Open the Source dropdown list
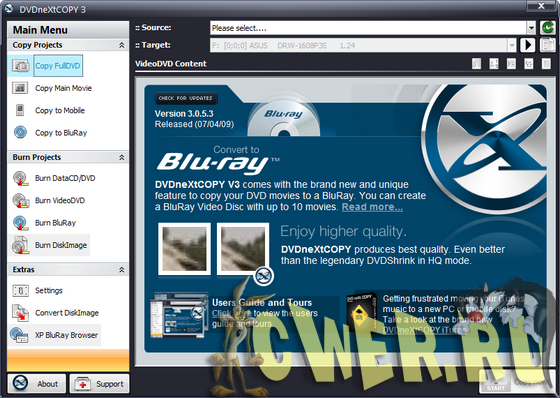Screen dimensions: 560x398 pyautogui.click(x=531, y=28)
